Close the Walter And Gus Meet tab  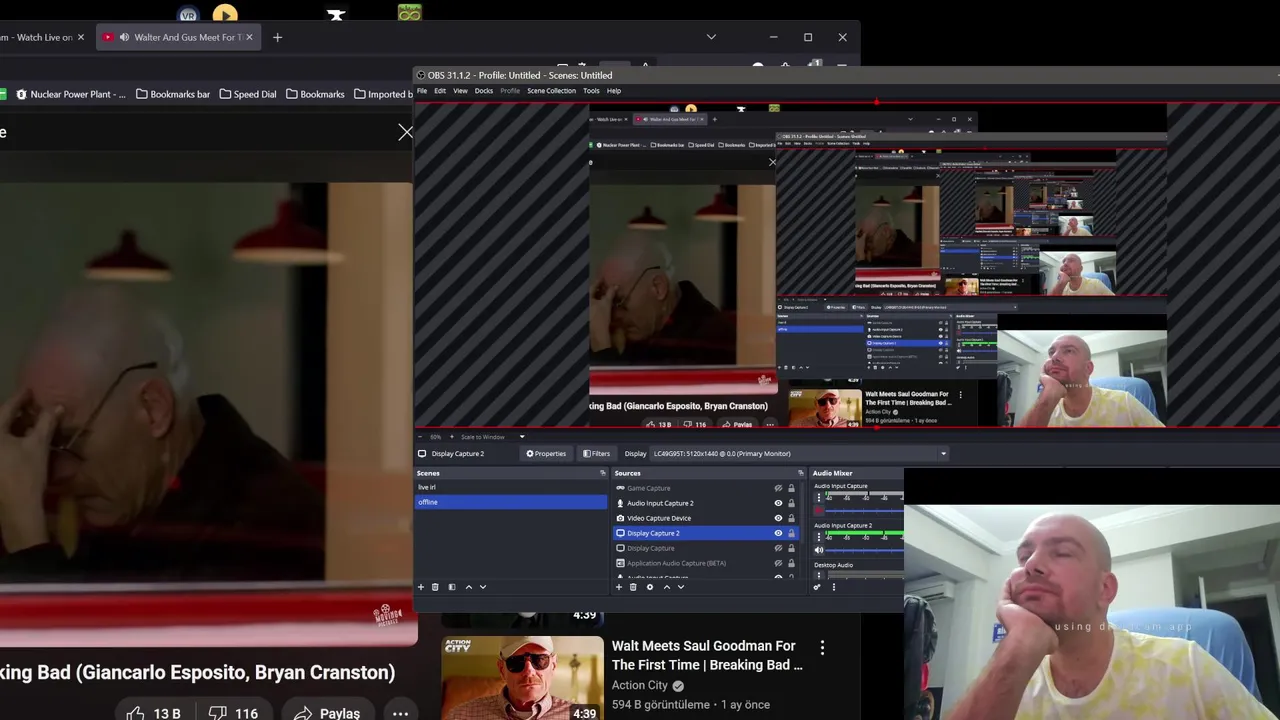[249, 37]
